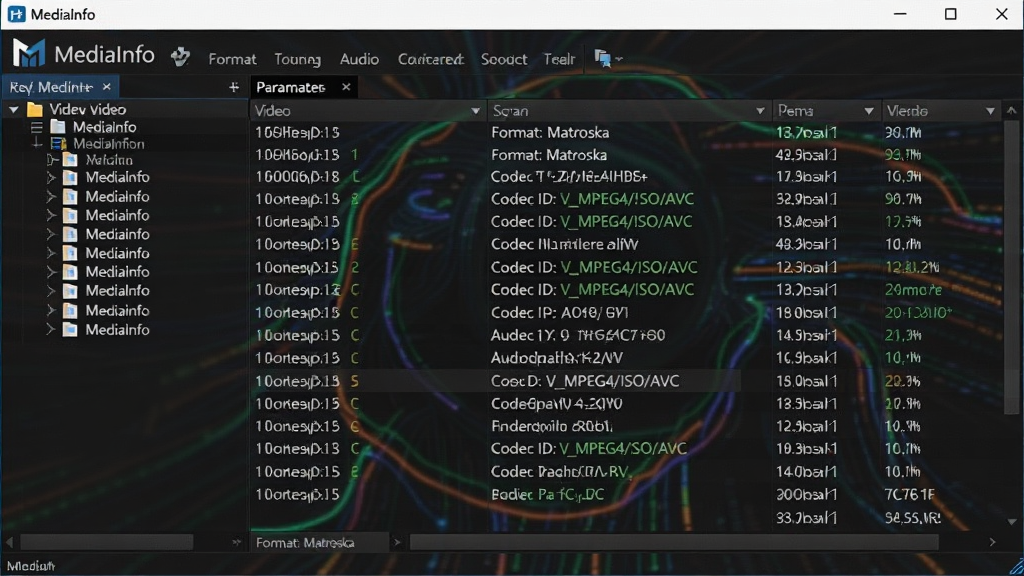This screenshot has height=576, width=1024.
Task: Click the yellow folder icon of Videv Video
Action: tap(35, 109)
